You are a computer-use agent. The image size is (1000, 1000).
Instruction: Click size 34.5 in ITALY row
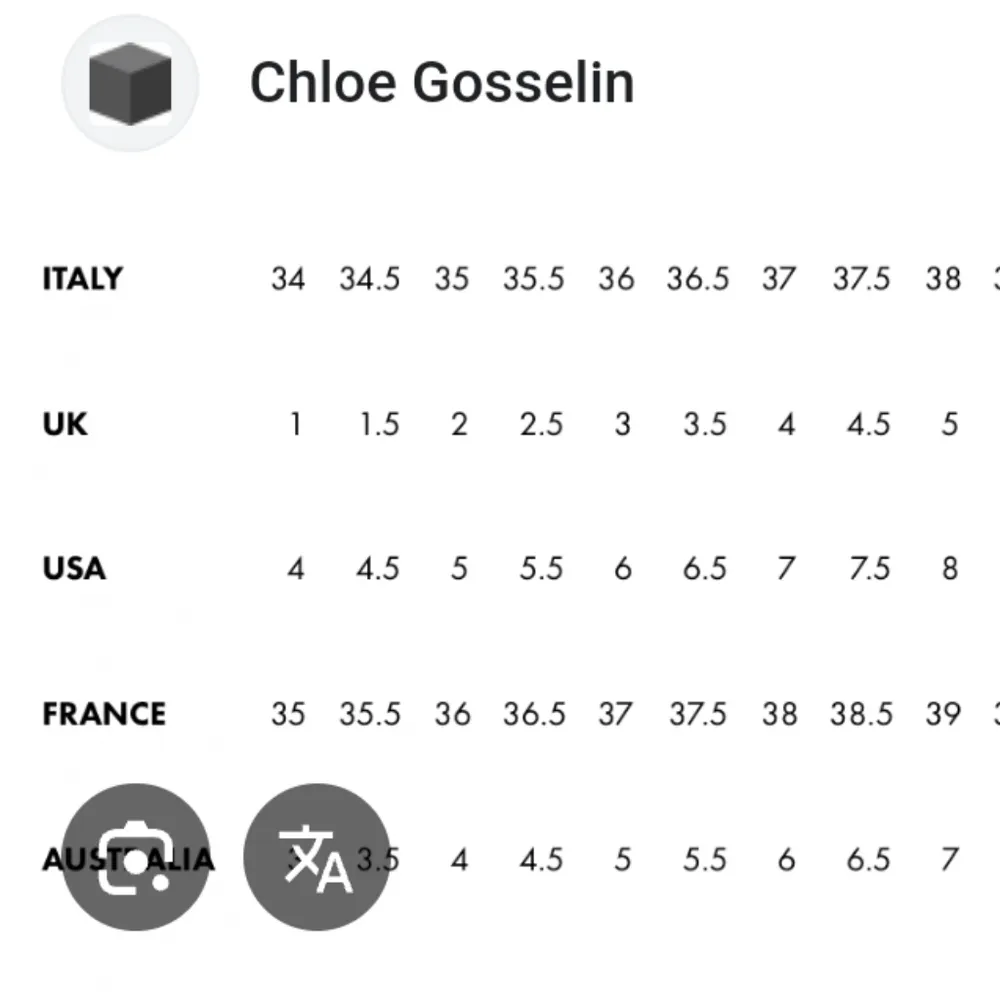369,279
